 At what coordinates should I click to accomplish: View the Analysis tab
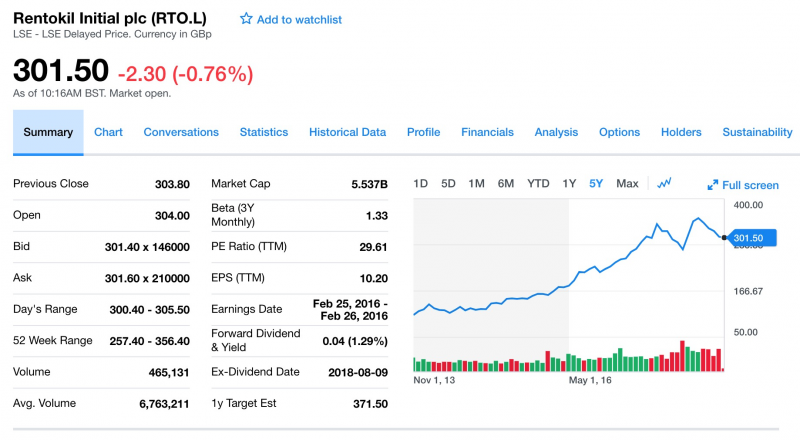click(556, 132)
